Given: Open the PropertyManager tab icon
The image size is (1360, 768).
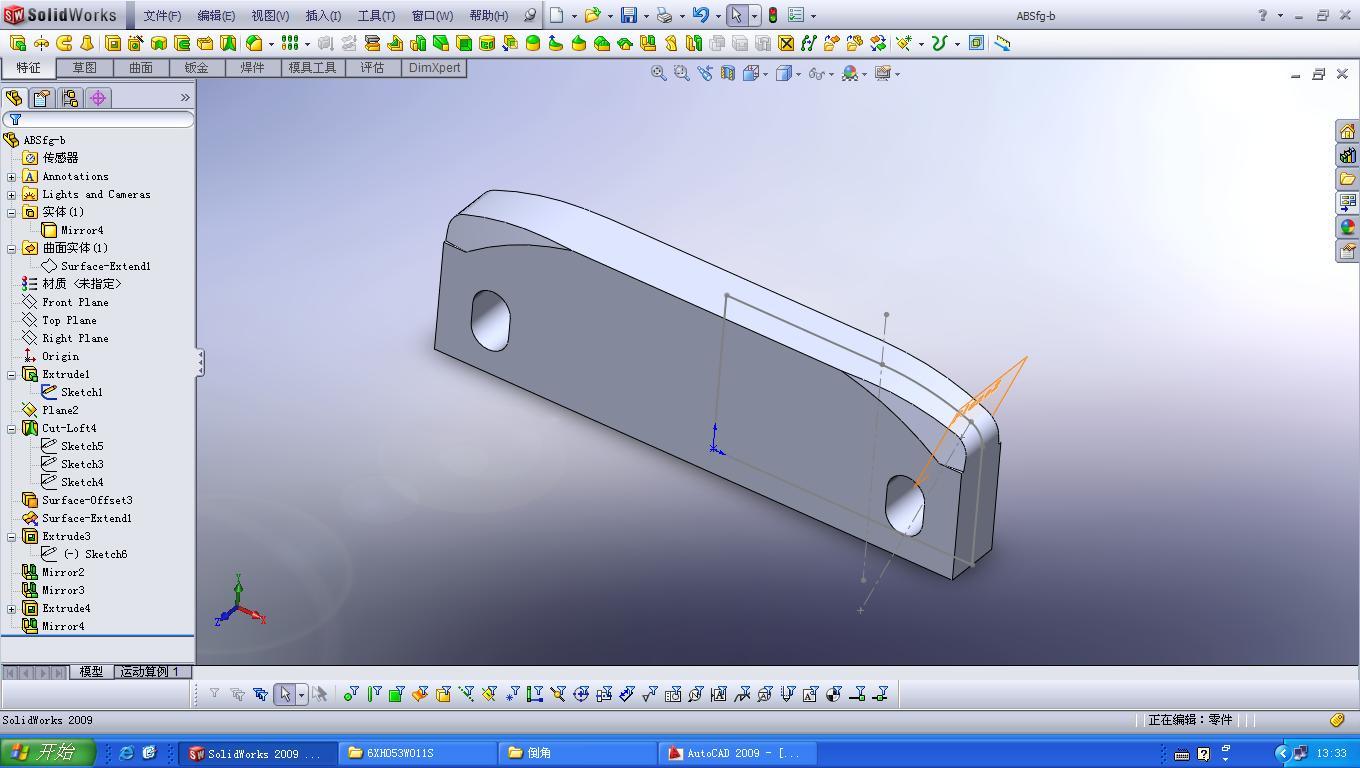Looking at the screenshot, I should [41, 98].
